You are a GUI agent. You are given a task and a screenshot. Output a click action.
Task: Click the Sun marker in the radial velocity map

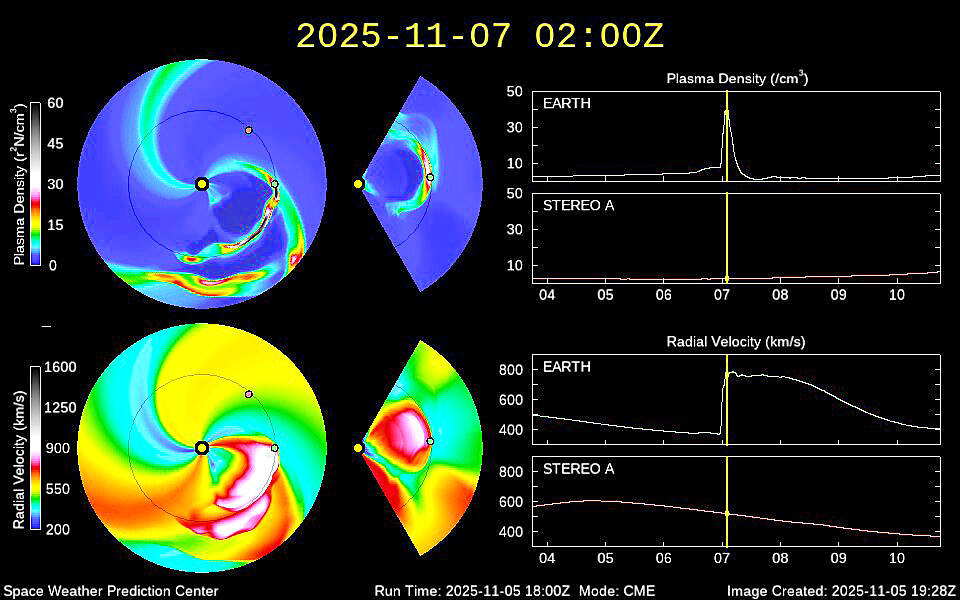pyautogui.click(x=202, y=448)
